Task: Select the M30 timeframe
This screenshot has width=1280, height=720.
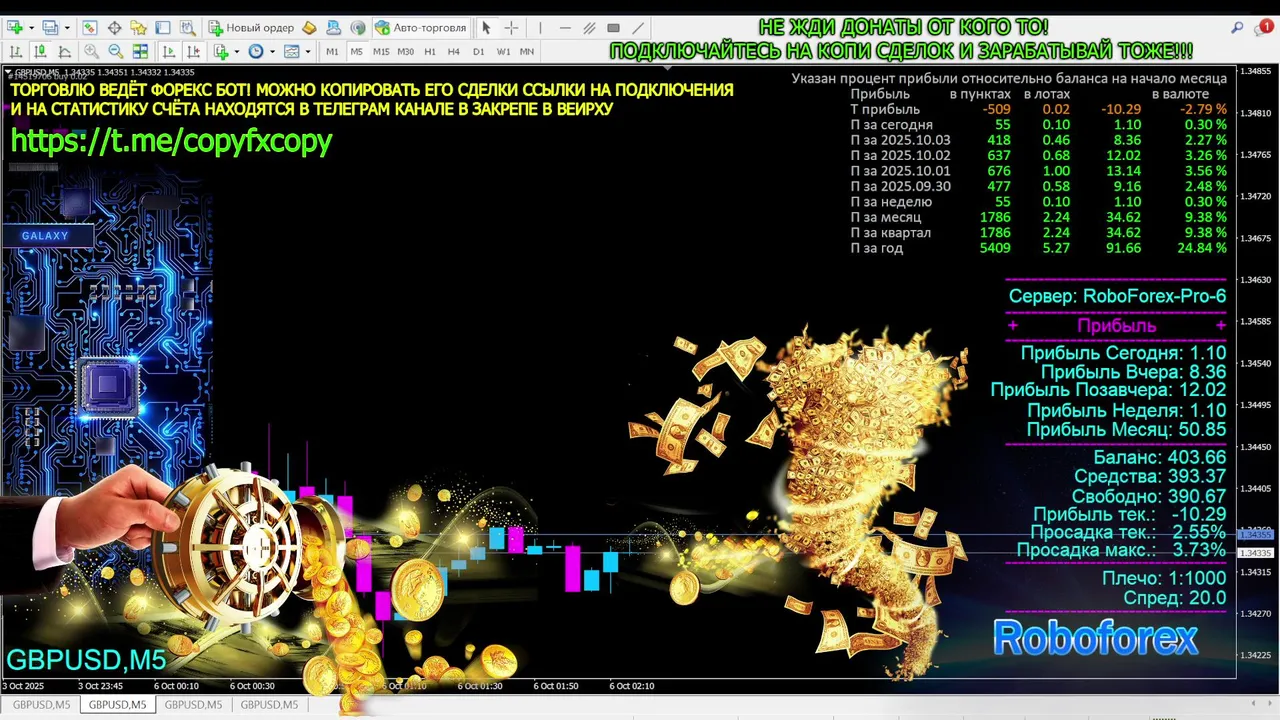Action: (405, 51)
